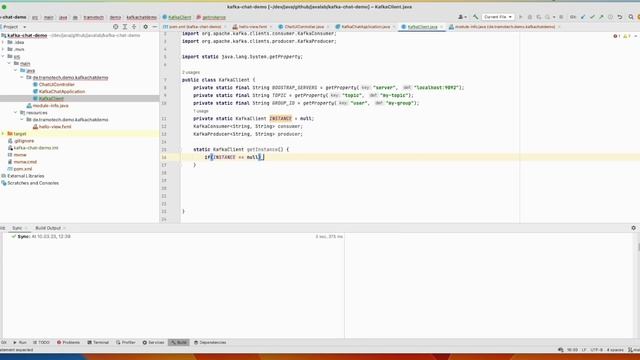Image resolution: width=640 pixels, height=360 pixels.
Task: Click the 1 usage hint above INSTANCE field
Action: [200, 111]
